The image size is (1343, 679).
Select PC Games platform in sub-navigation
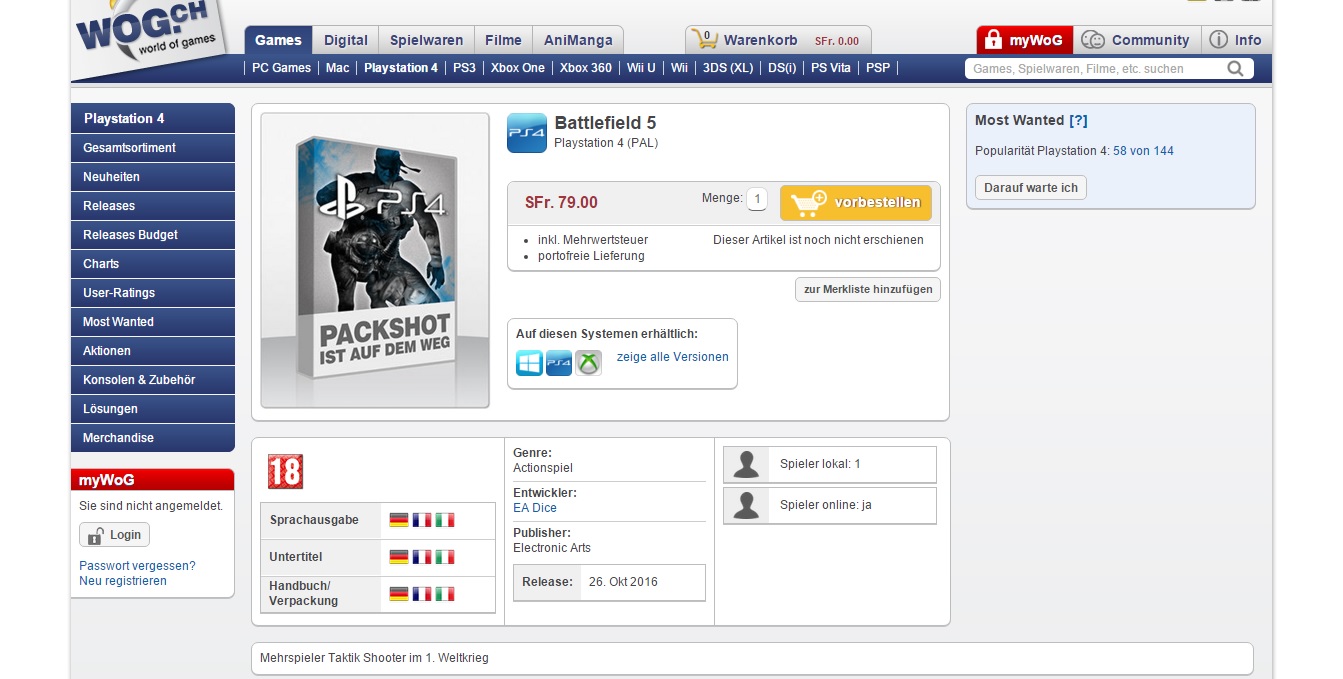[281, 68]
